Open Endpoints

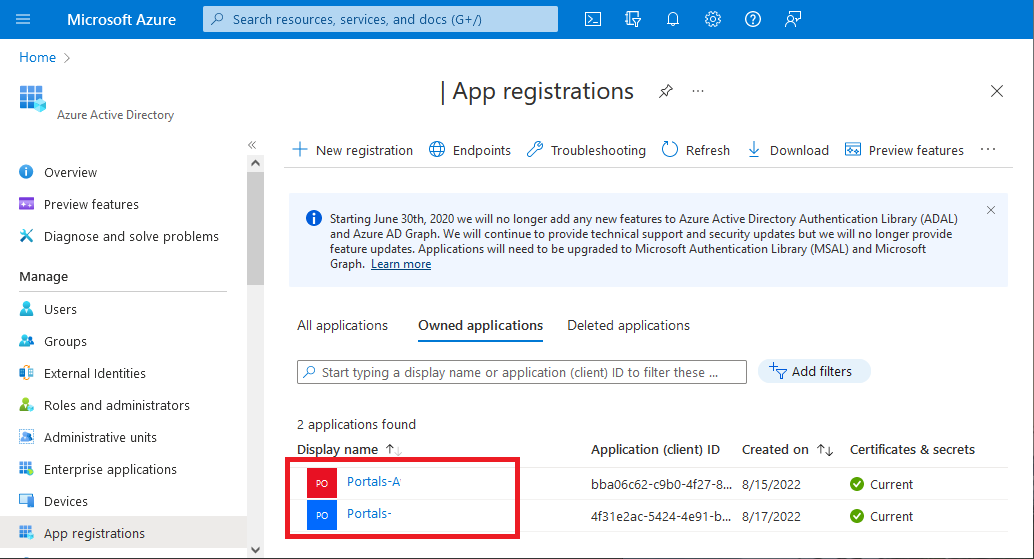470,150
